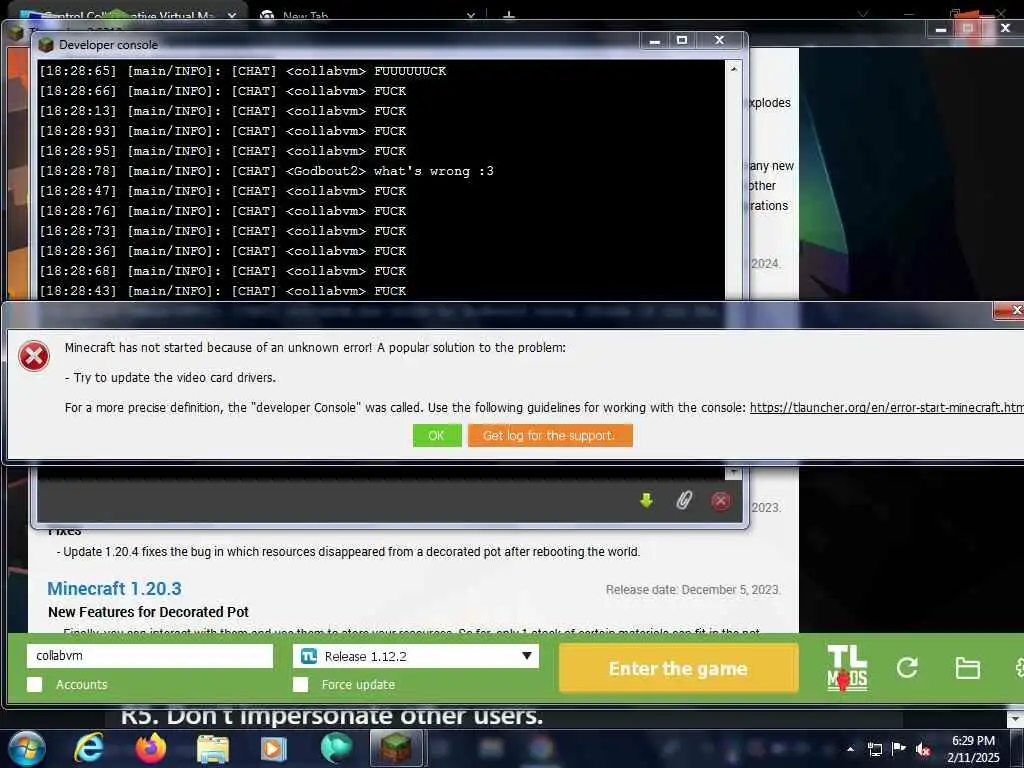The height and width of the screenshot is (768, 1024).
Task: Click the browser page scrollbar down arrow
Action: [x=1015, y=718]
